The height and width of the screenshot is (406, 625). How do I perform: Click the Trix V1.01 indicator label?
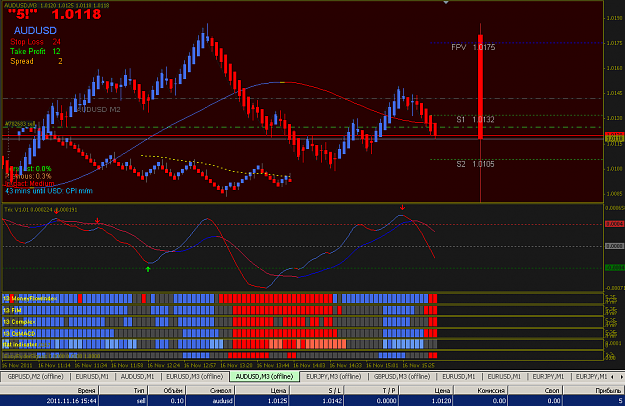(40, 210)
